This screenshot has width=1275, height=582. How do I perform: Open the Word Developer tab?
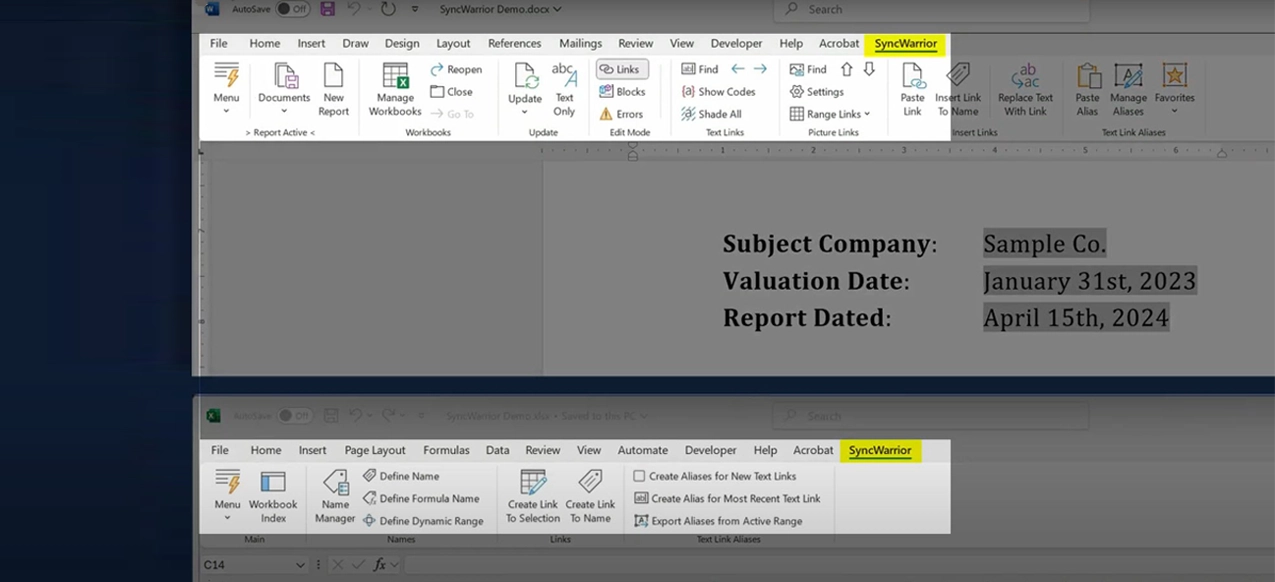736,43
